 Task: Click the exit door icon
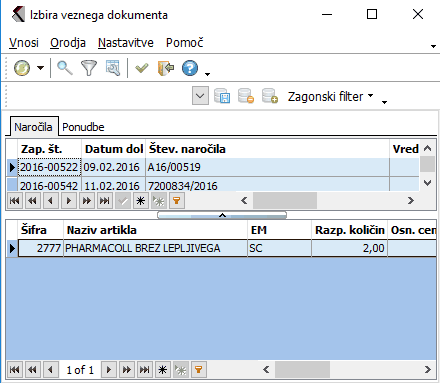[x=166, y=68]
